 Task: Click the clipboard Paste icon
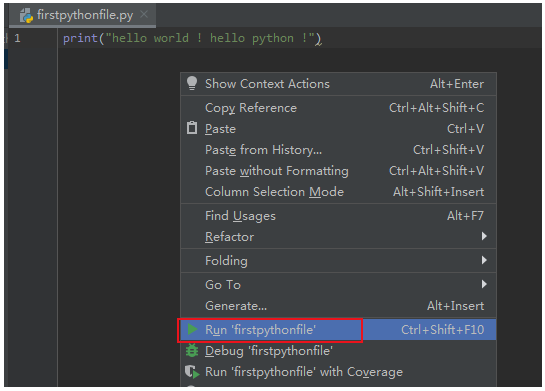[x=192, y=128]
